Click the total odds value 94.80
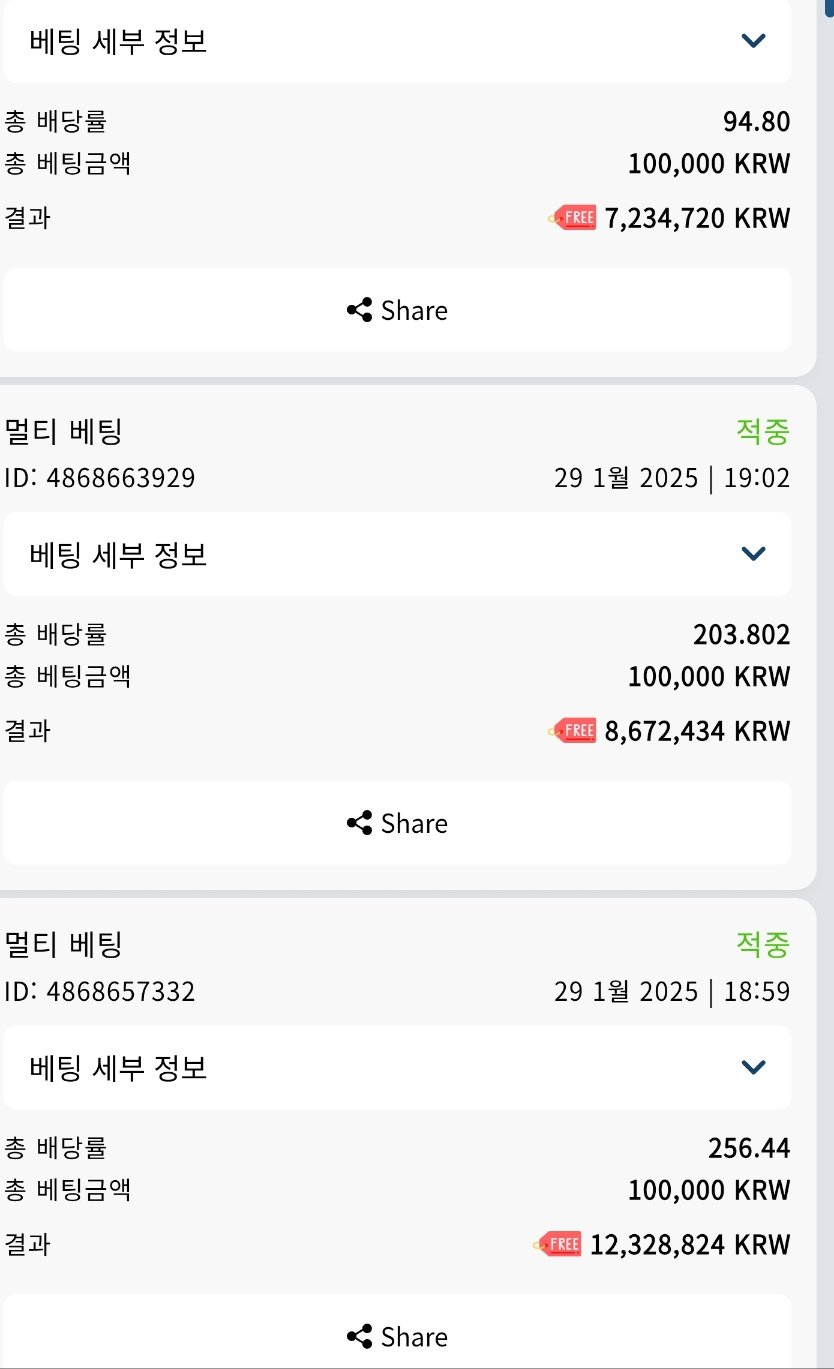 (x=756, y=122)
